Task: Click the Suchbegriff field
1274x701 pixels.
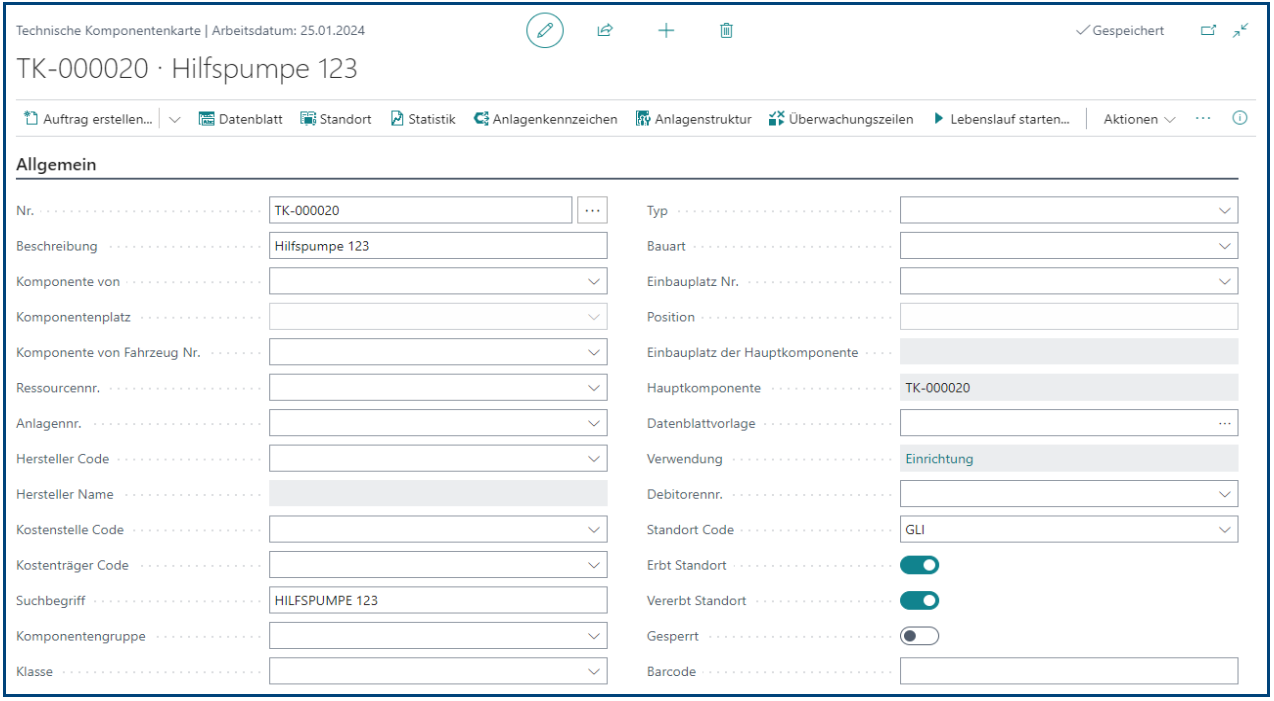Action: point(438,600)
